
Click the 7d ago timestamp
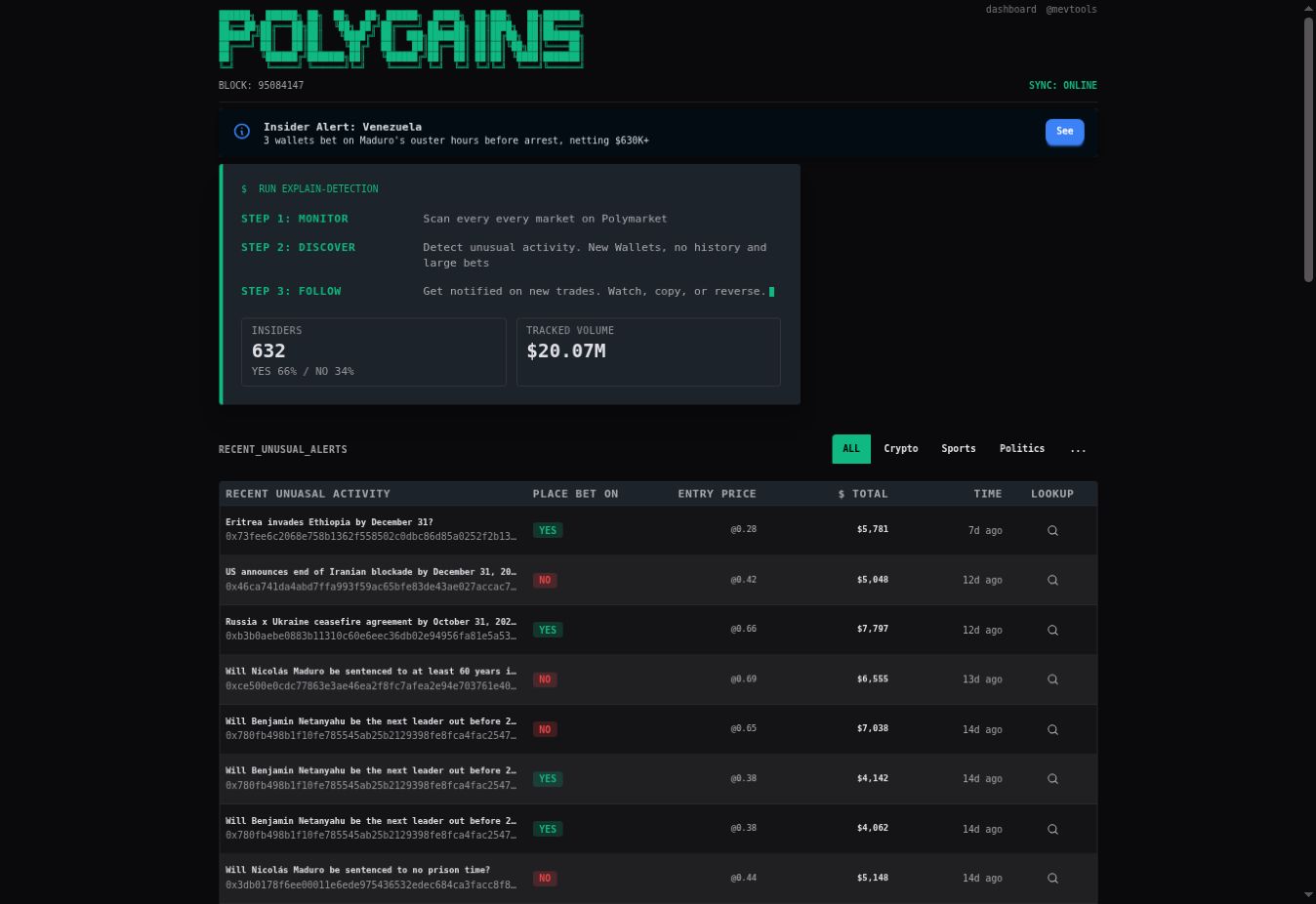pyautogui.click(x=985, y=531)
